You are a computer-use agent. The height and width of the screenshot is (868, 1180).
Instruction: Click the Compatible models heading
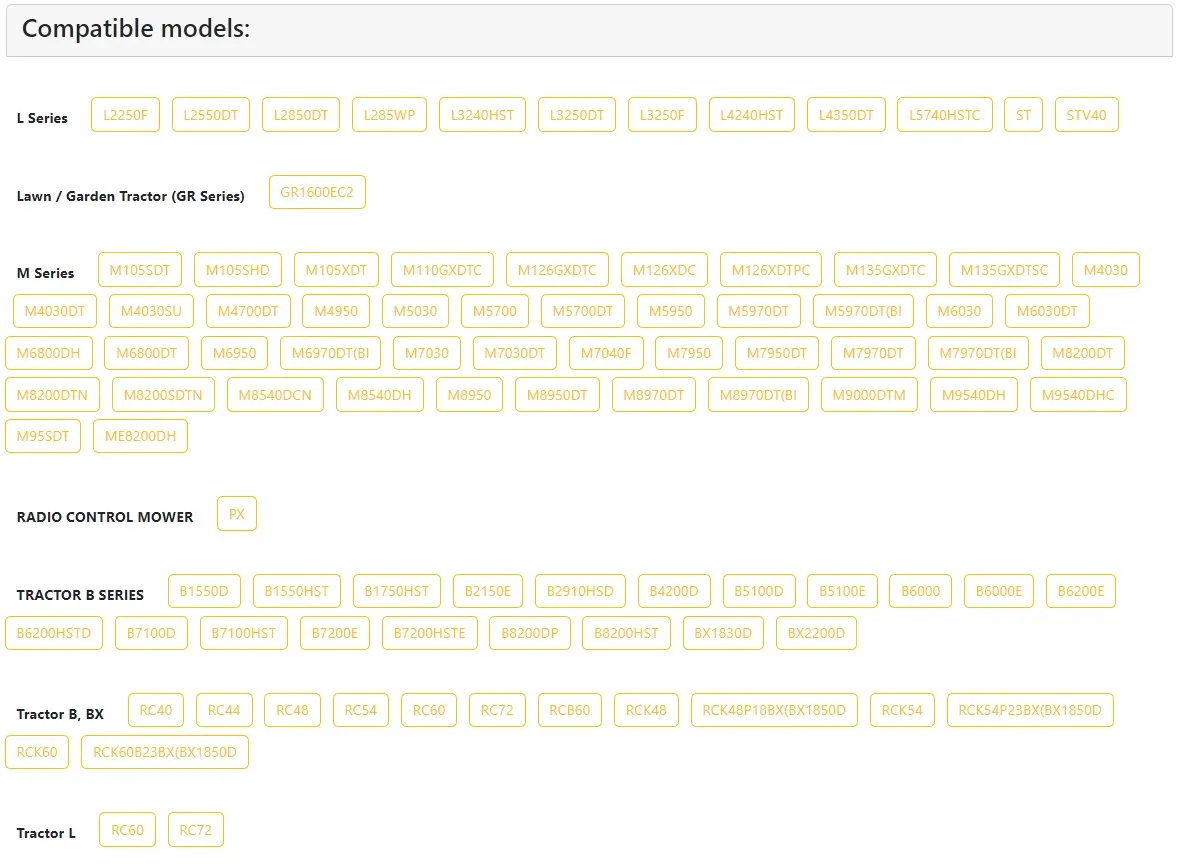click(136, 29)
